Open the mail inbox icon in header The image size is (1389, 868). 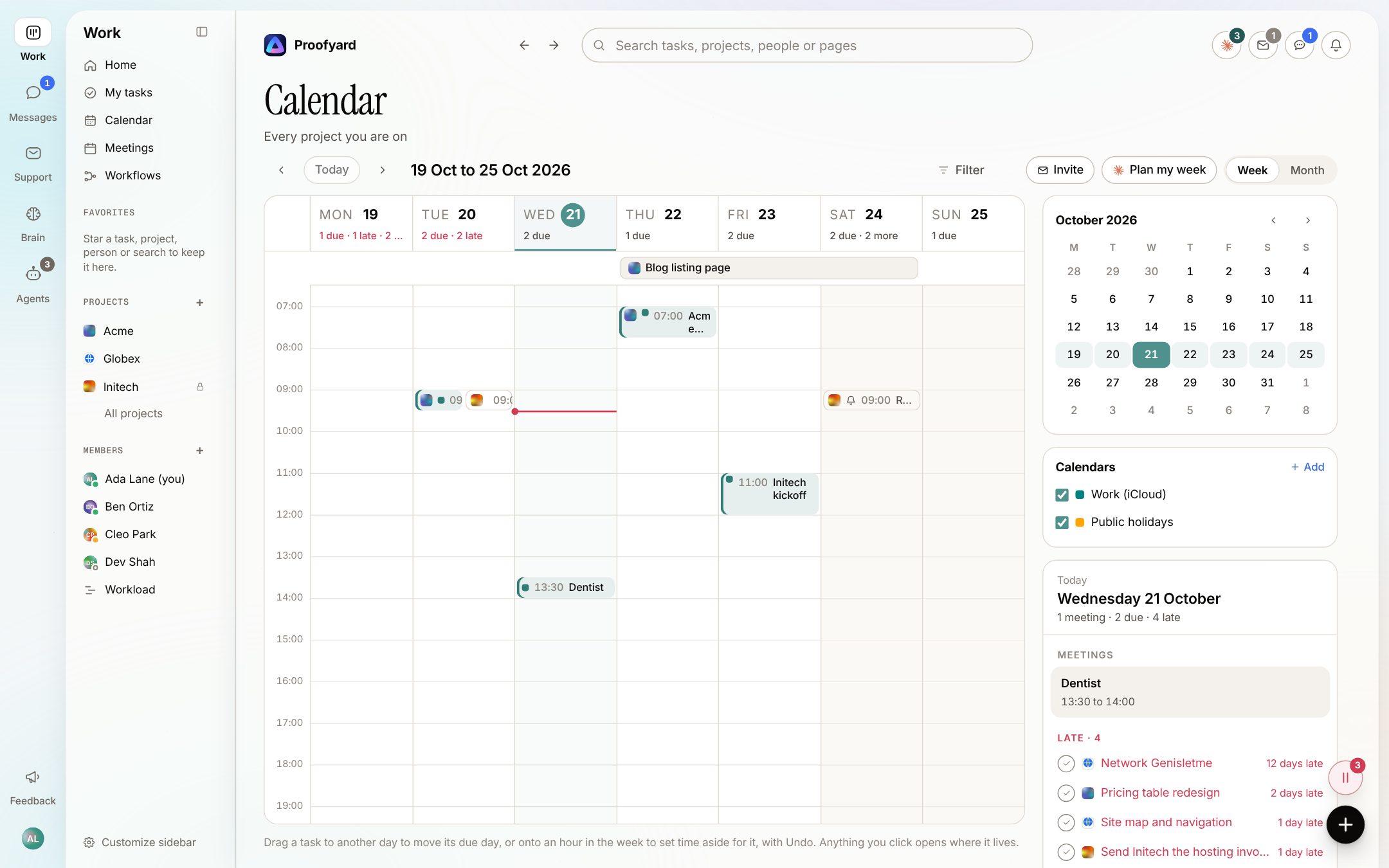(x=1263, y=45)
